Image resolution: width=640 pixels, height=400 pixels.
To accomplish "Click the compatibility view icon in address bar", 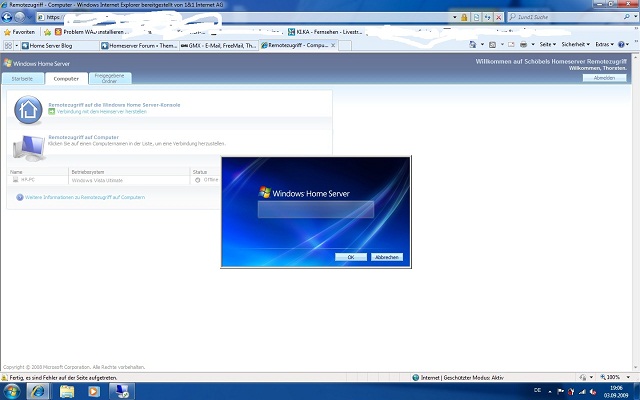I will [x=476, y=17].
